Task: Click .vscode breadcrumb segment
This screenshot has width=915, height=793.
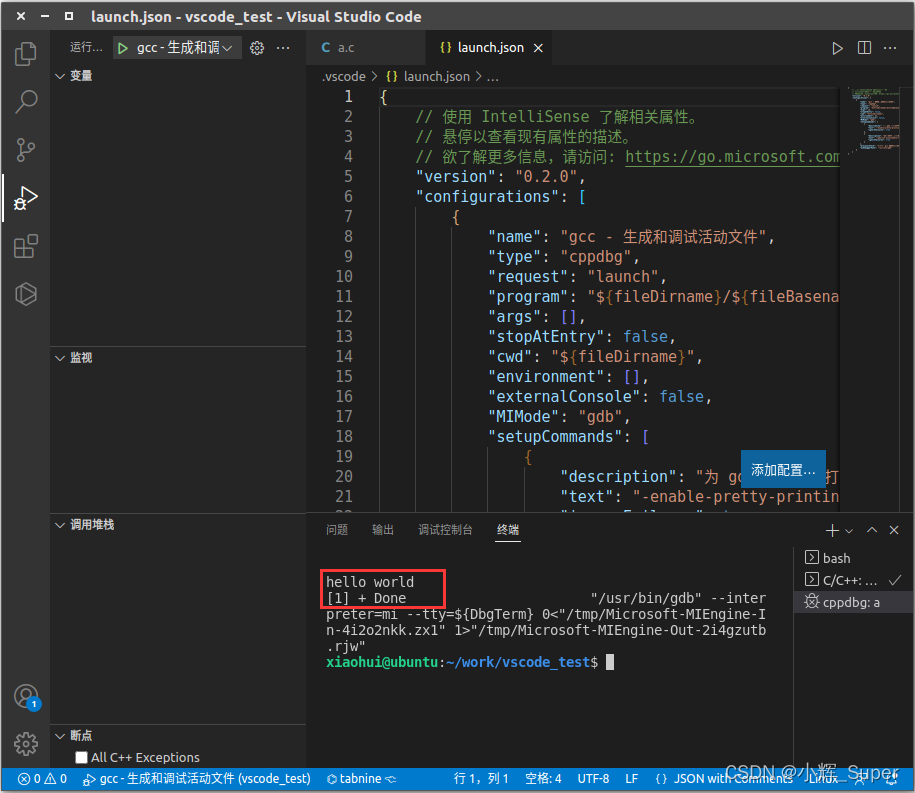Action: point(344,76)
